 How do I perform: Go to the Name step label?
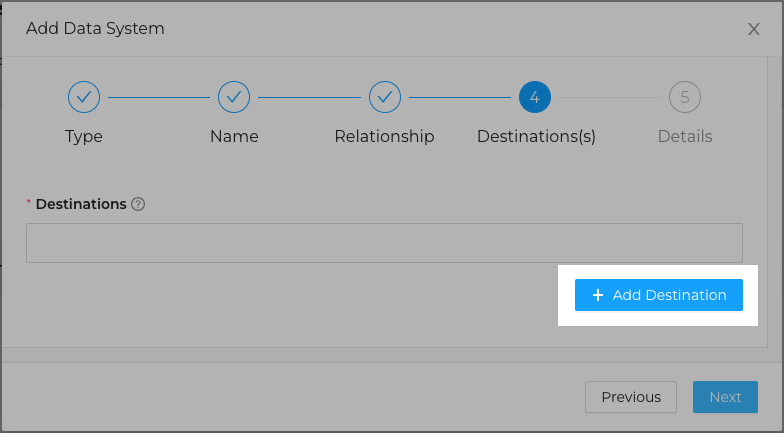point(234,136)
